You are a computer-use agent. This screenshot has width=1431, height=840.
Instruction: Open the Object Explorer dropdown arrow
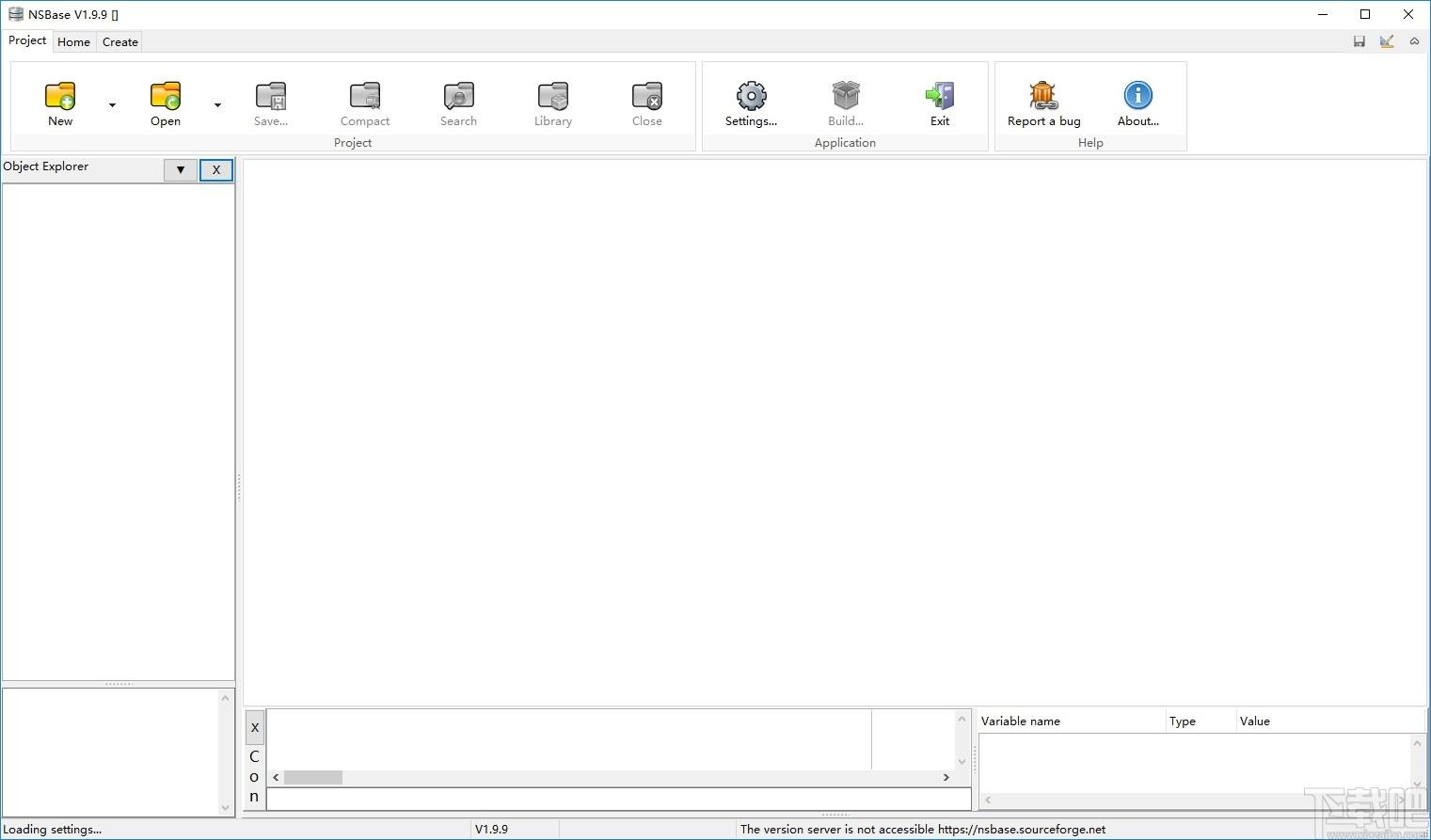click(181, 170)
